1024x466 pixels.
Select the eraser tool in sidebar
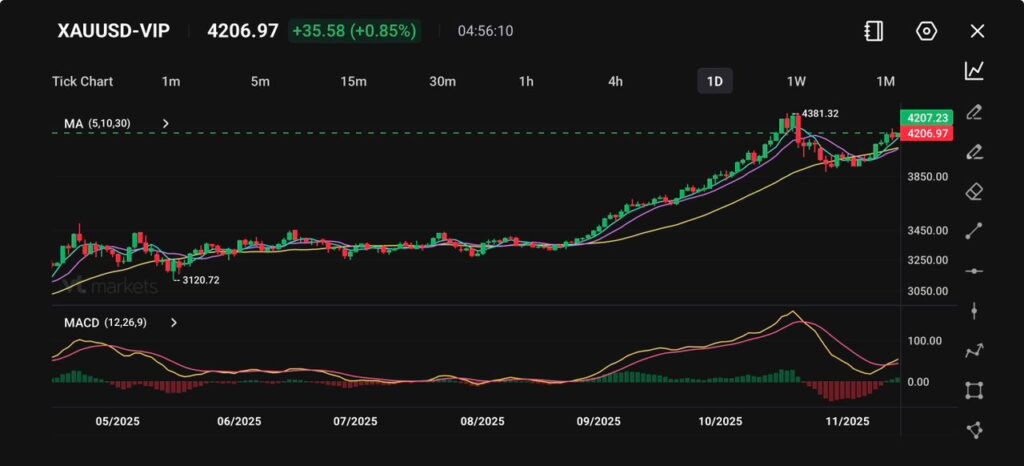[974, 191]
